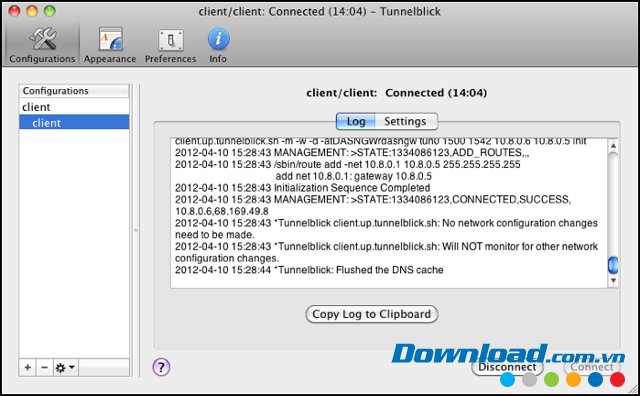Click log line 'Flushed the DNS cache'
This screenshot has height=396, width=640.
point(309,270)
